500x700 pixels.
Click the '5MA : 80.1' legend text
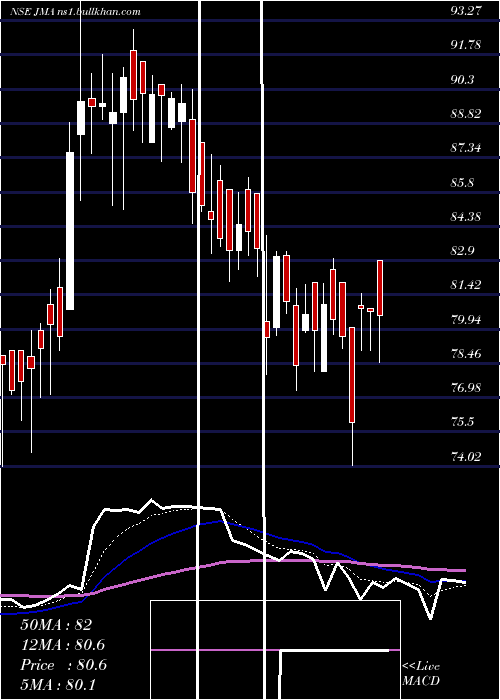(x=58, y=685)
